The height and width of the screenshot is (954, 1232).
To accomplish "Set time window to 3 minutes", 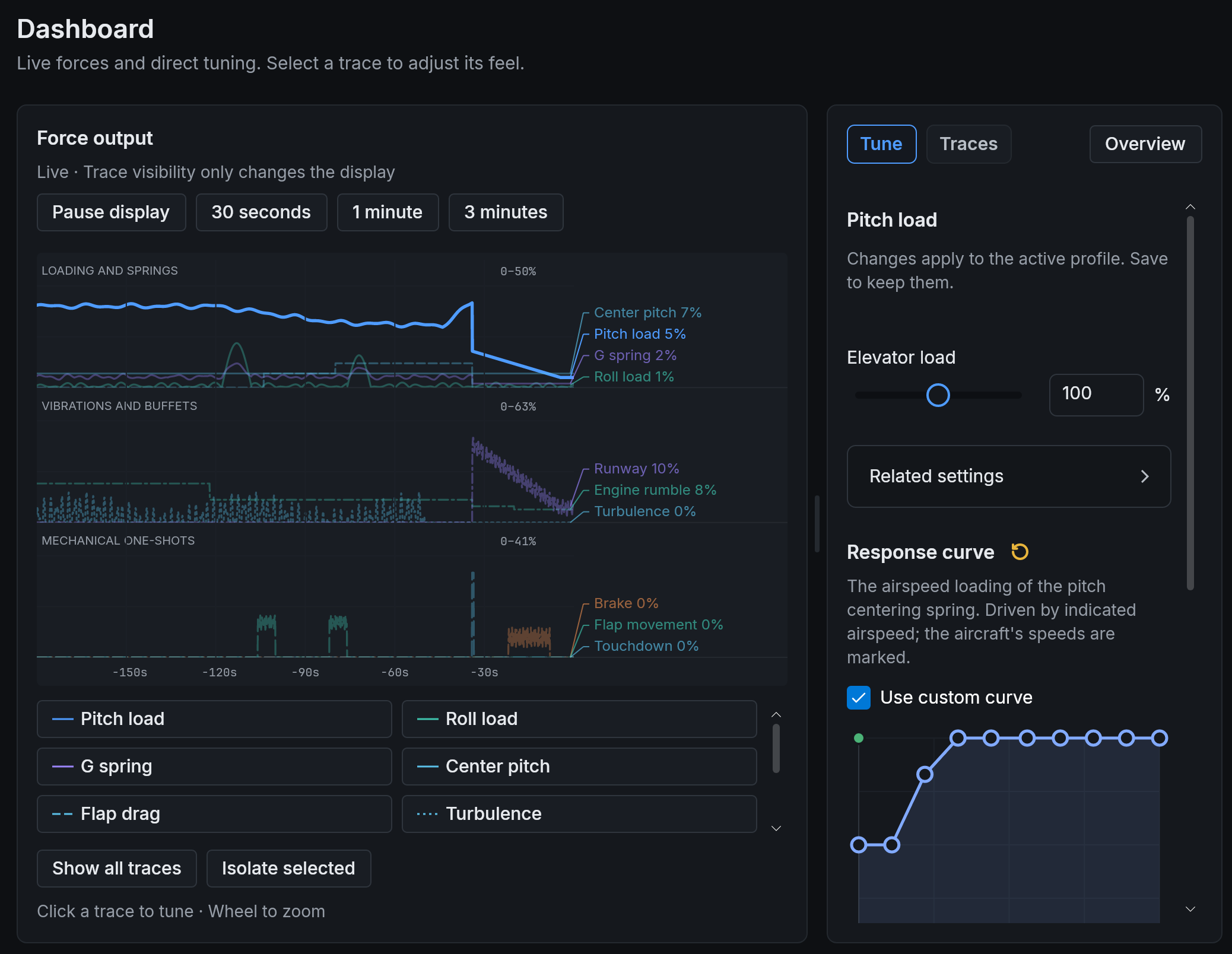I will pos(506,212).
